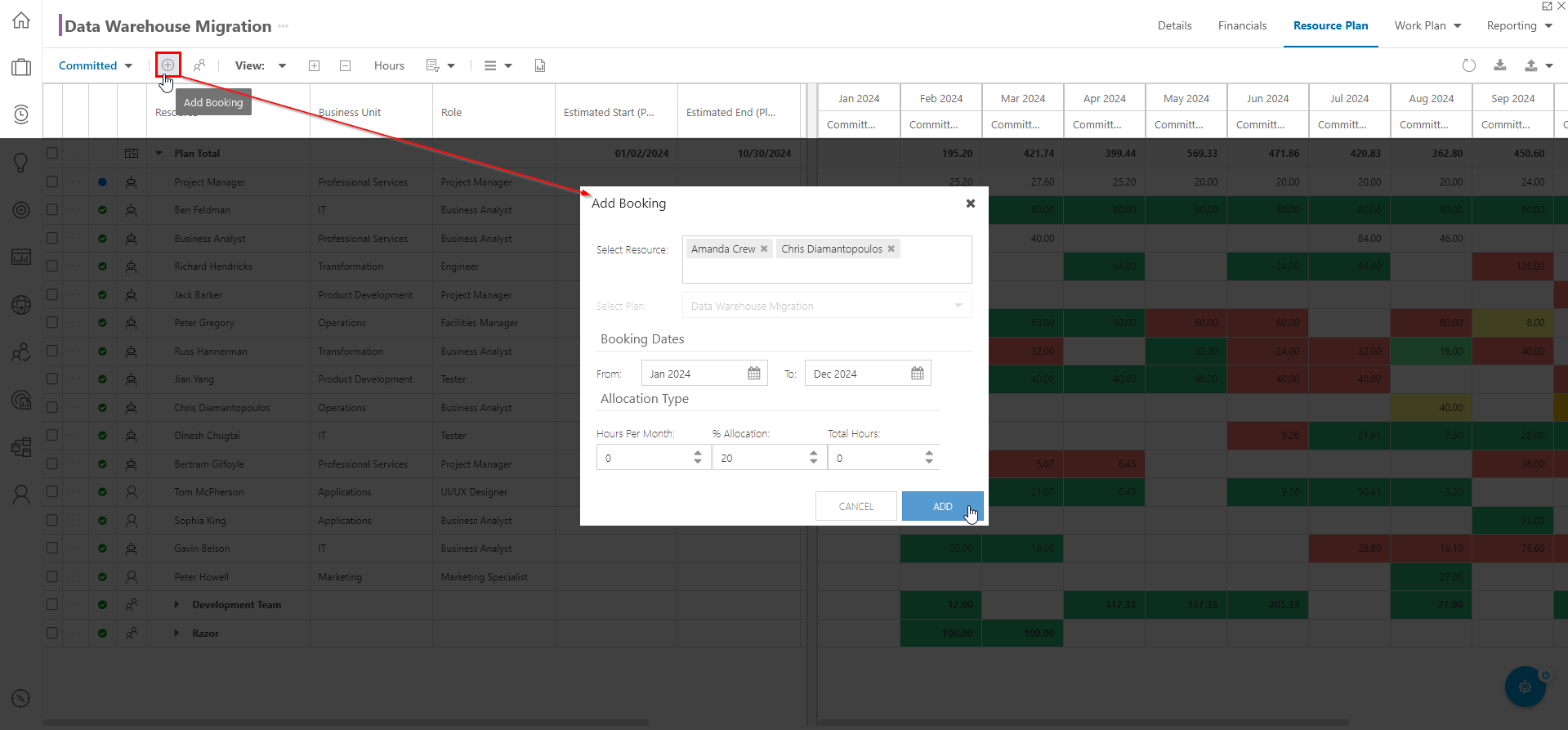This screenshot has width=1568, height=730.
Task: Tick the Sophia King row checkbox
Action: click(52, 520)
